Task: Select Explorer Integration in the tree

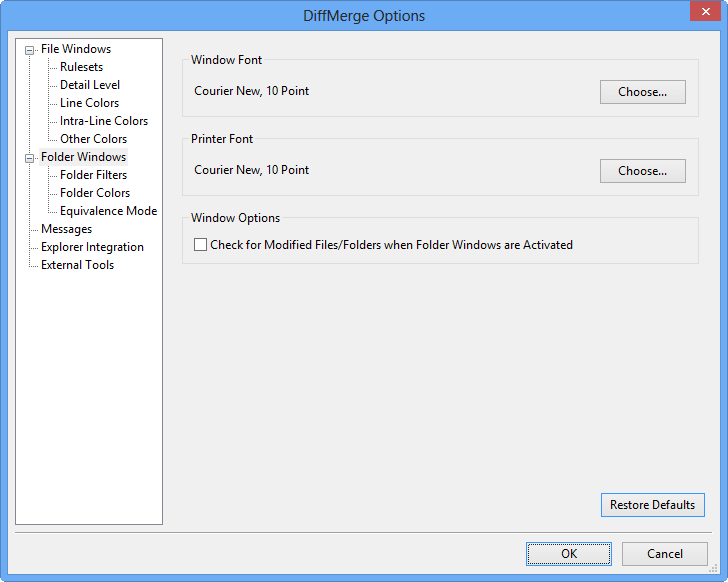Action: click(92, 247)
